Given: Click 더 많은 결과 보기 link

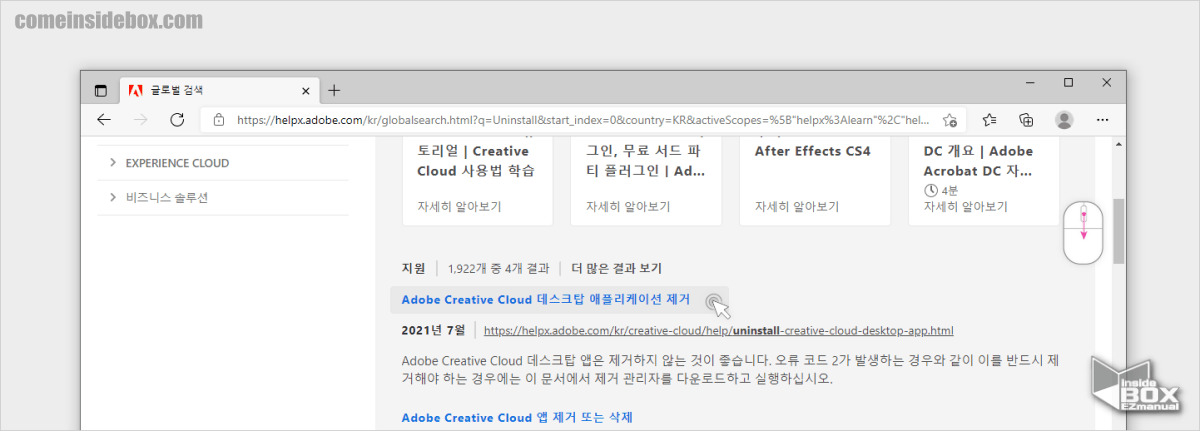Looking at the screenshot, I should coord(617,268).
